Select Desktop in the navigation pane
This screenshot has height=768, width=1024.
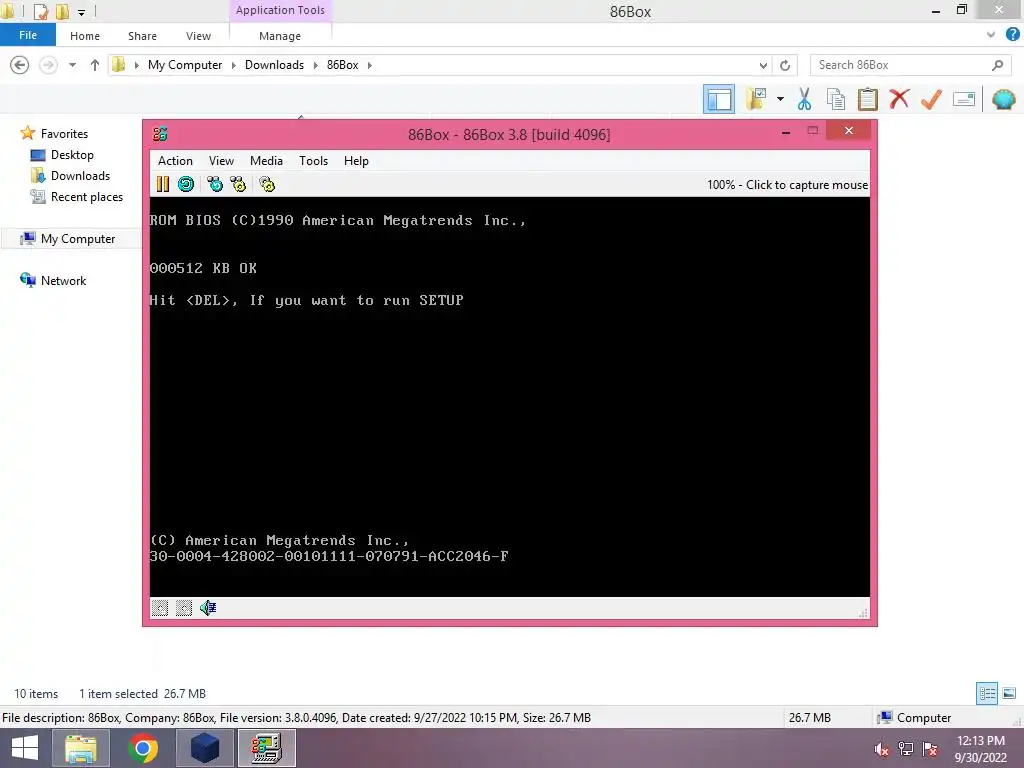72,155
